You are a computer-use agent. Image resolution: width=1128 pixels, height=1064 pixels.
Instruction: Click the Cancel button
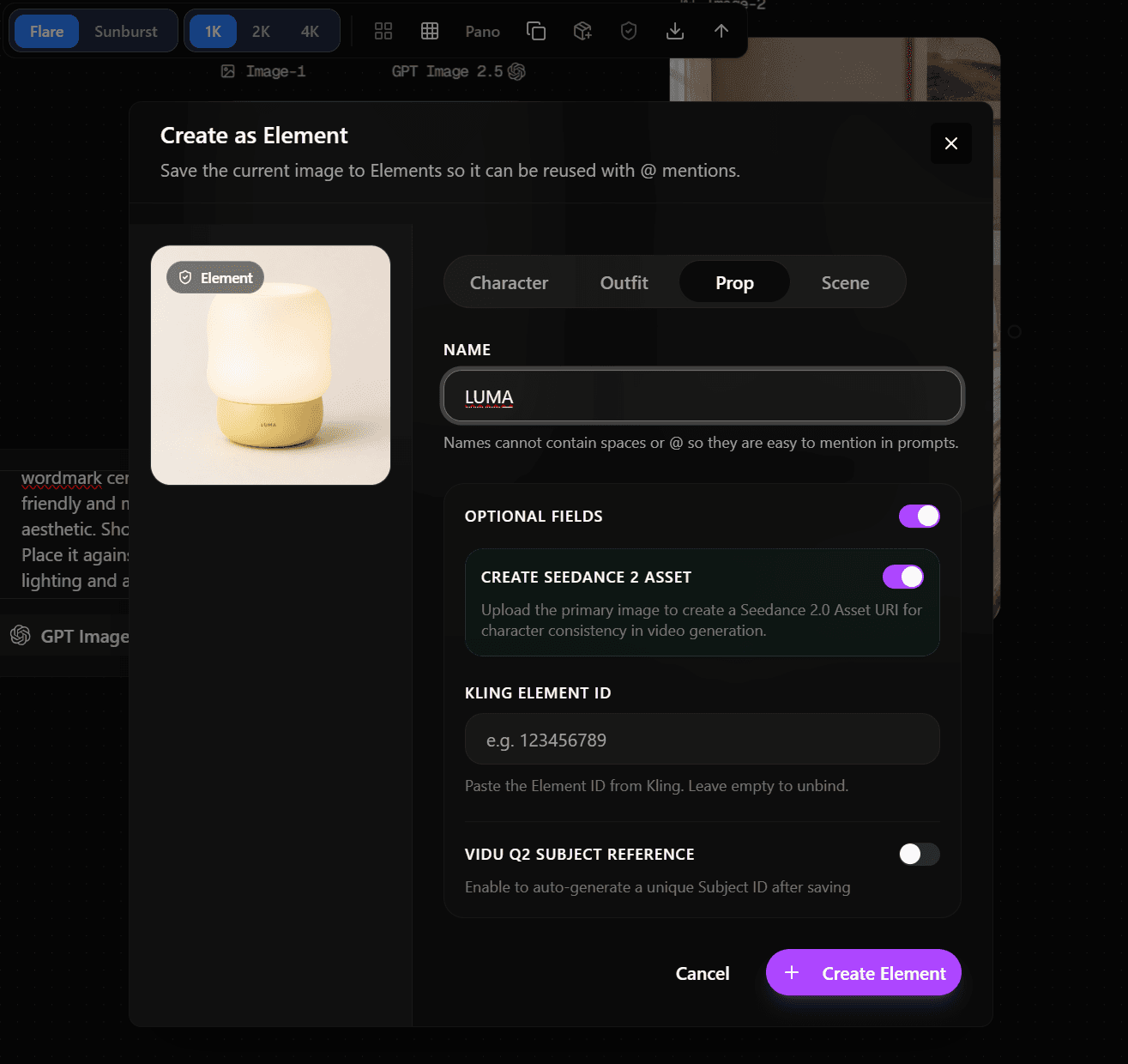click(x=703, y=973)
